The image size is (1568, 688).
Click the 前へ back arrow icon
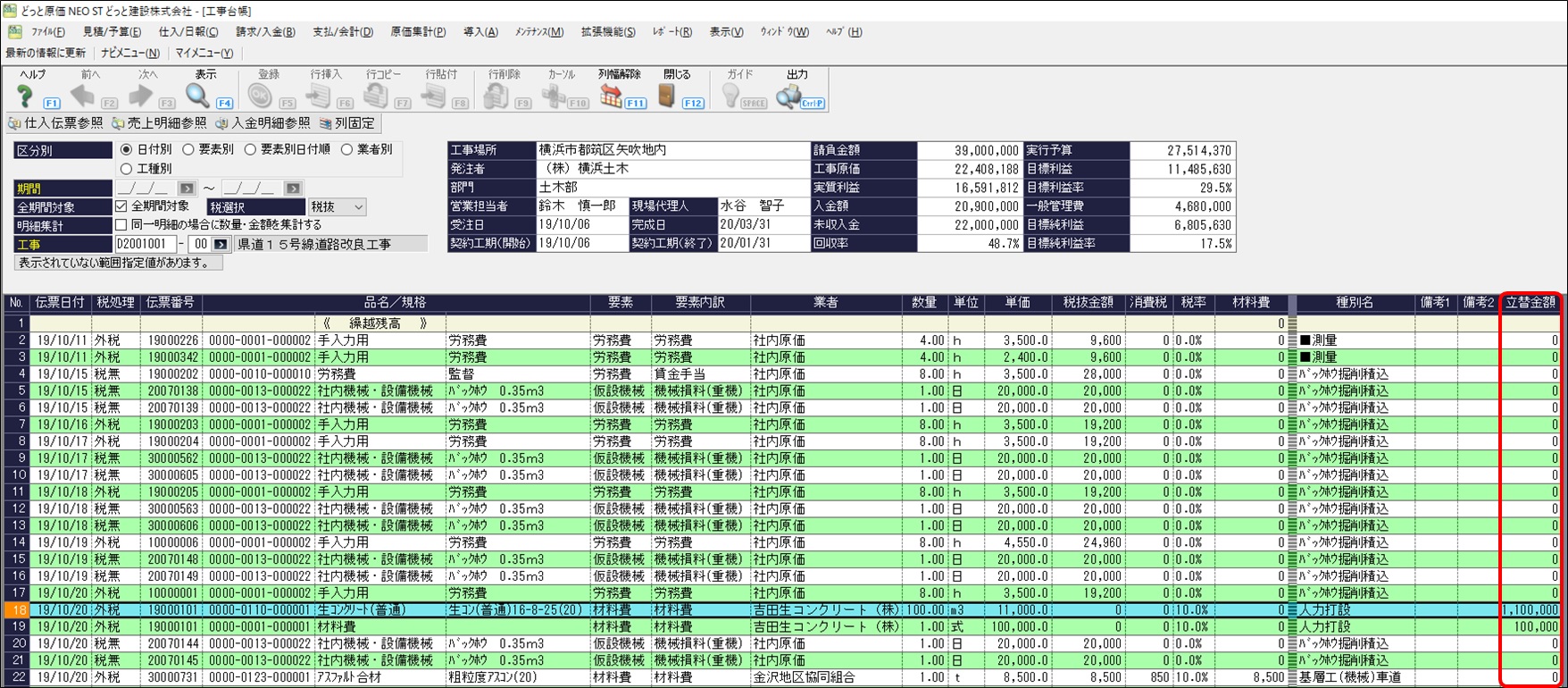click(83, 96)
